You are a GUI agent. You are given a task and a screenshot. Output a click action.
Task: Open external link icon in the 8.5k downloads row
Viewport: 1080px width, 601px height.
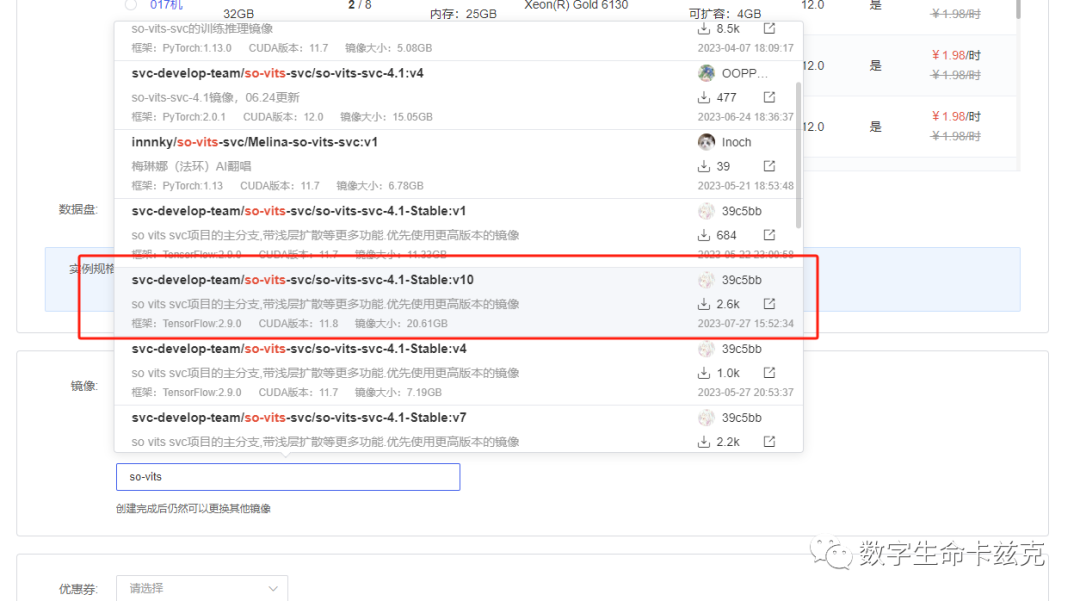point(769,28)
